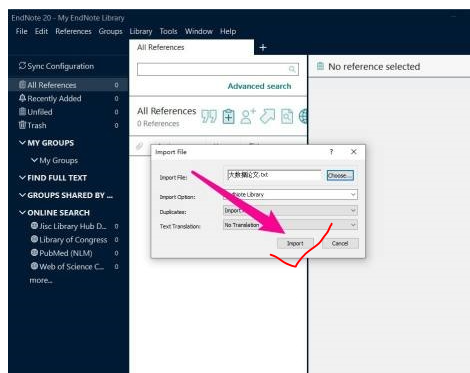
Task: Open the Groups menu
Action: tap(110, 31)
